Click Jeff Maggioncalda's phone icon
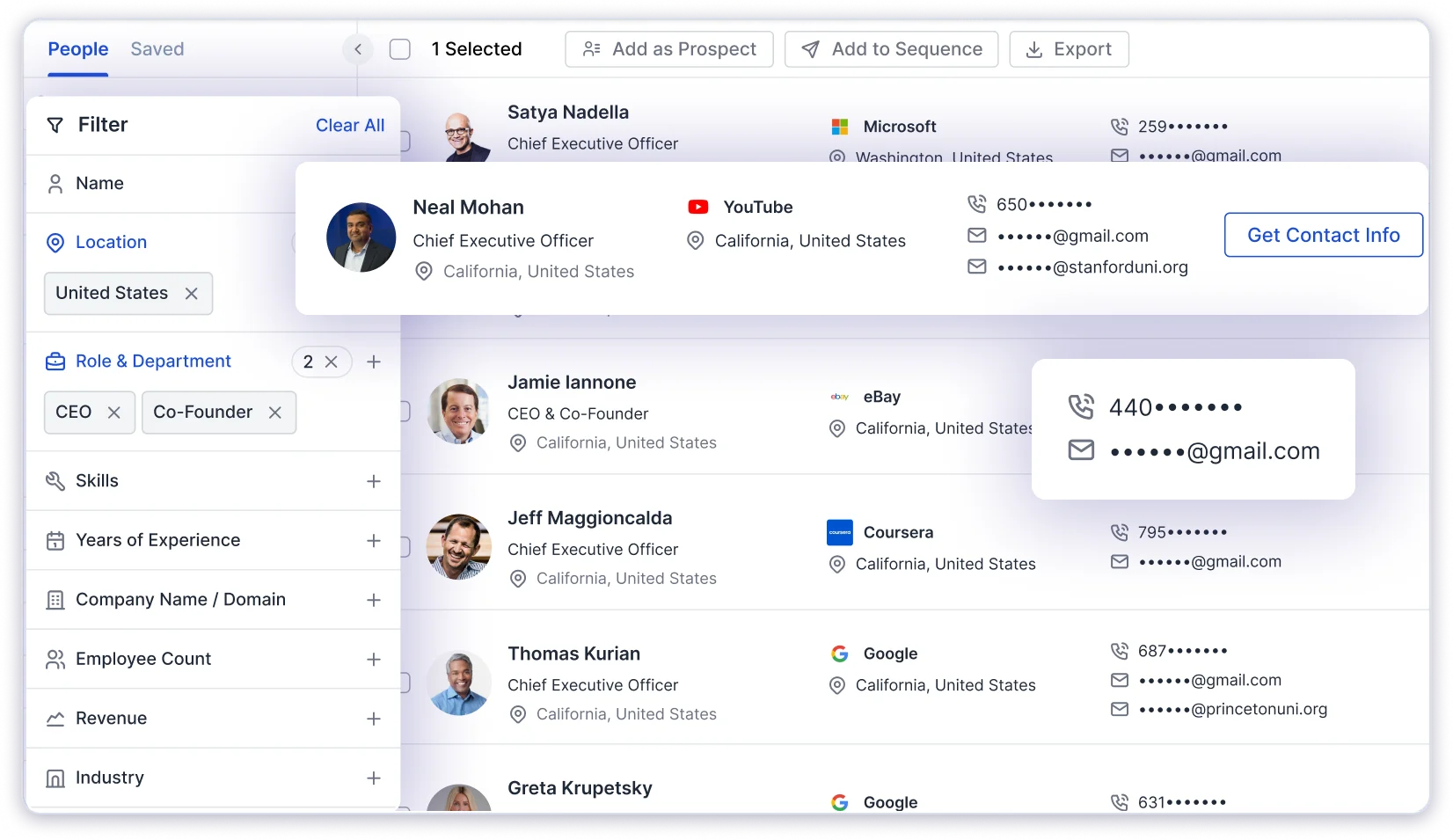This screenshot has height=840, width=1453. coord(1120,532)
